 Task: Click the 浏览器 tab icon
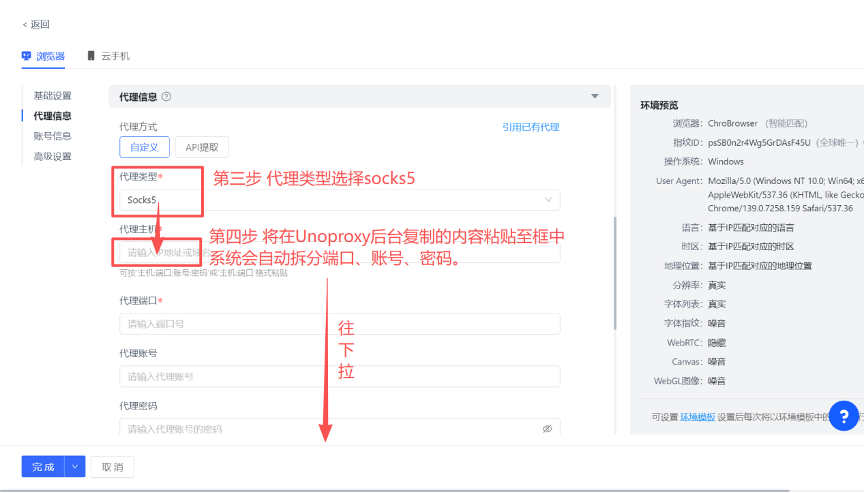pos(26,56)
